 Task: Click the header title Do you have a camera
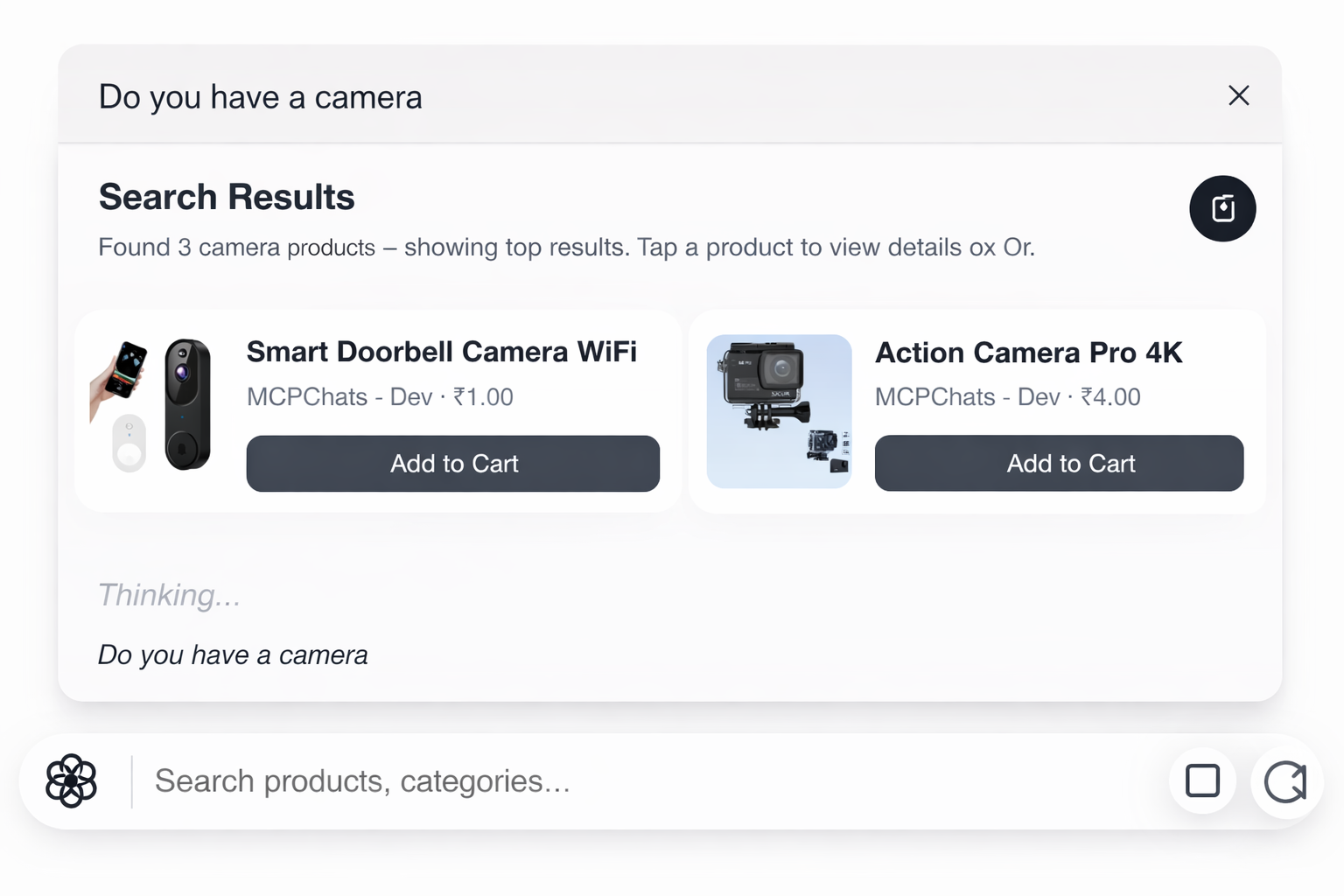(260, 96)
